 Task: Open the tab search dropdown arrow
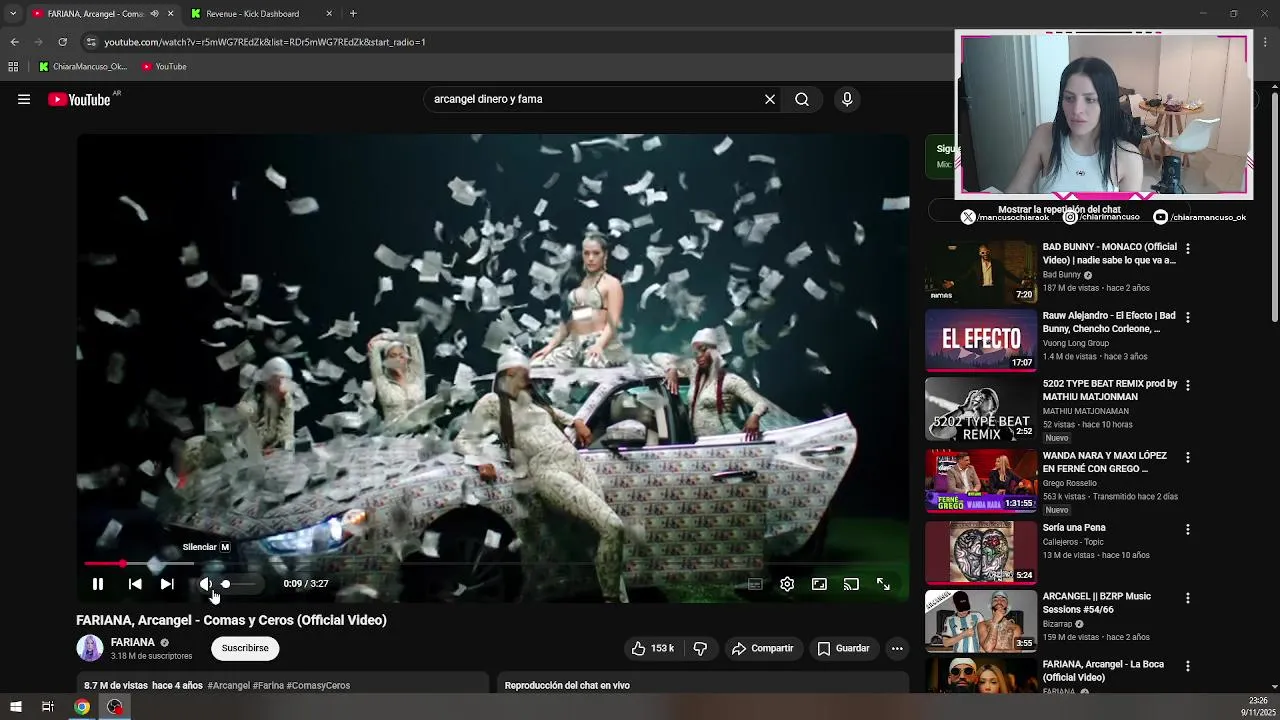pyautogui.click(x=13, y=14)
